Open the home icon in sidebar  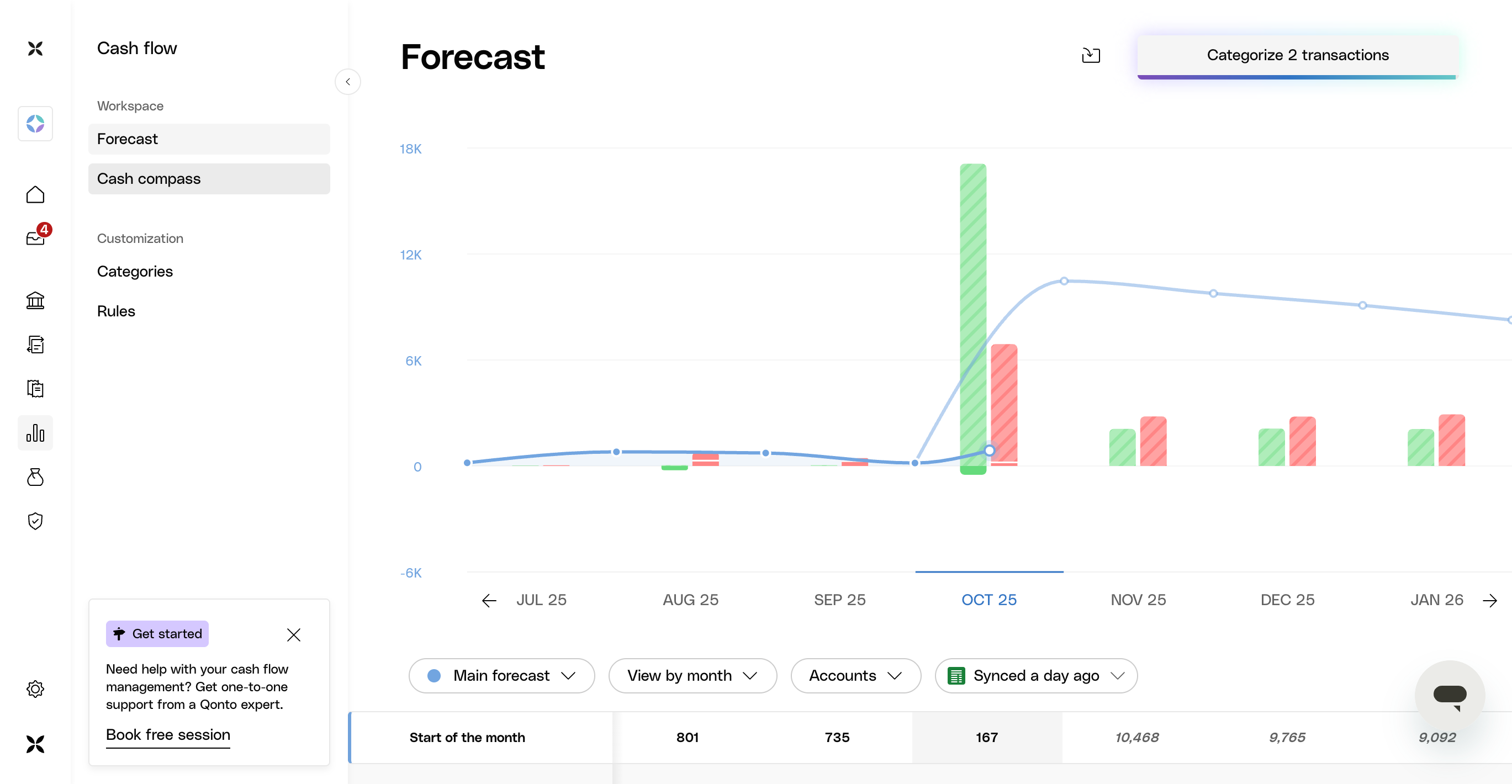pyautogui.click(x=35, y=194)
